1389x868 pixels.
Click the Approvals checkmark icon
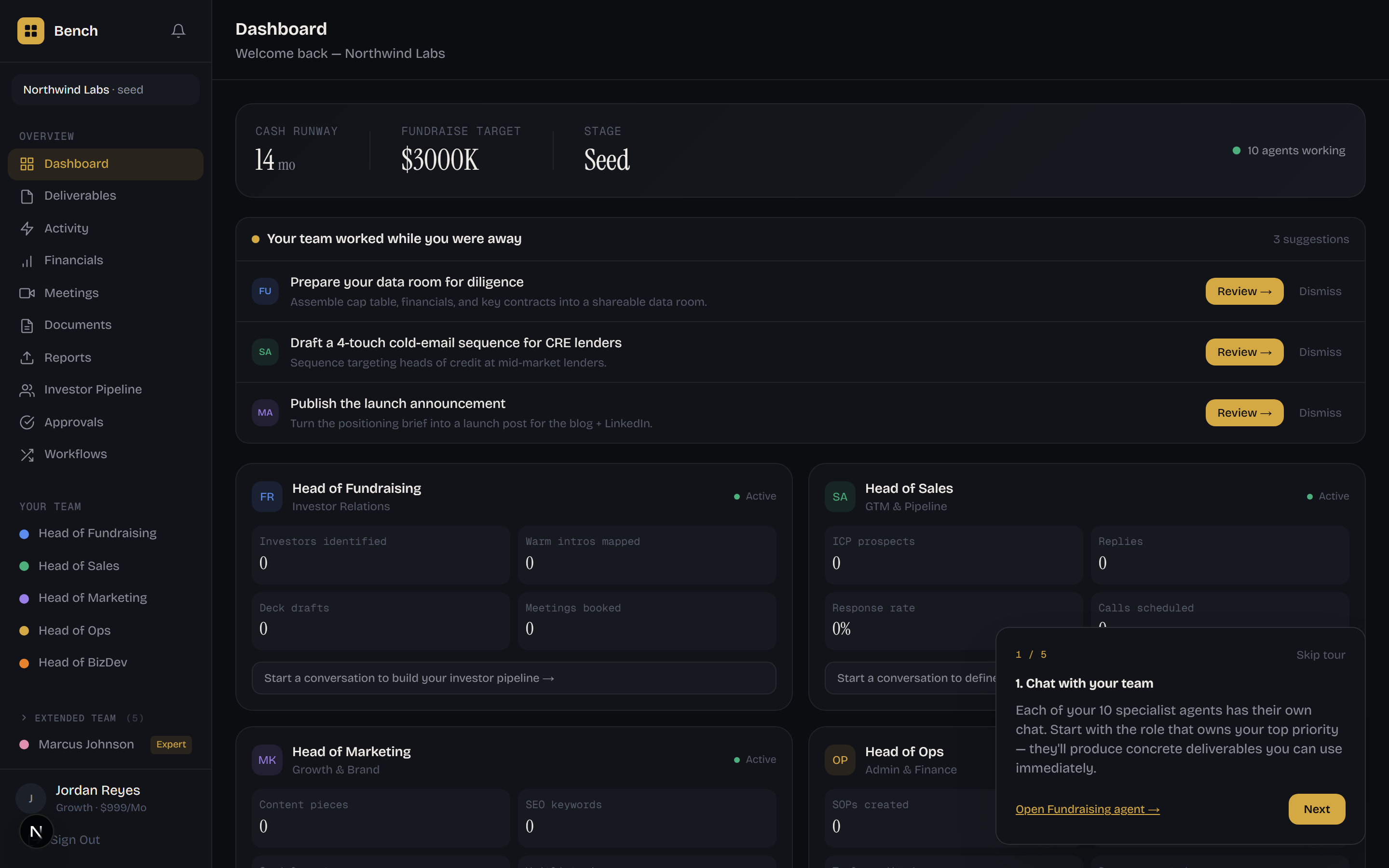27,422
